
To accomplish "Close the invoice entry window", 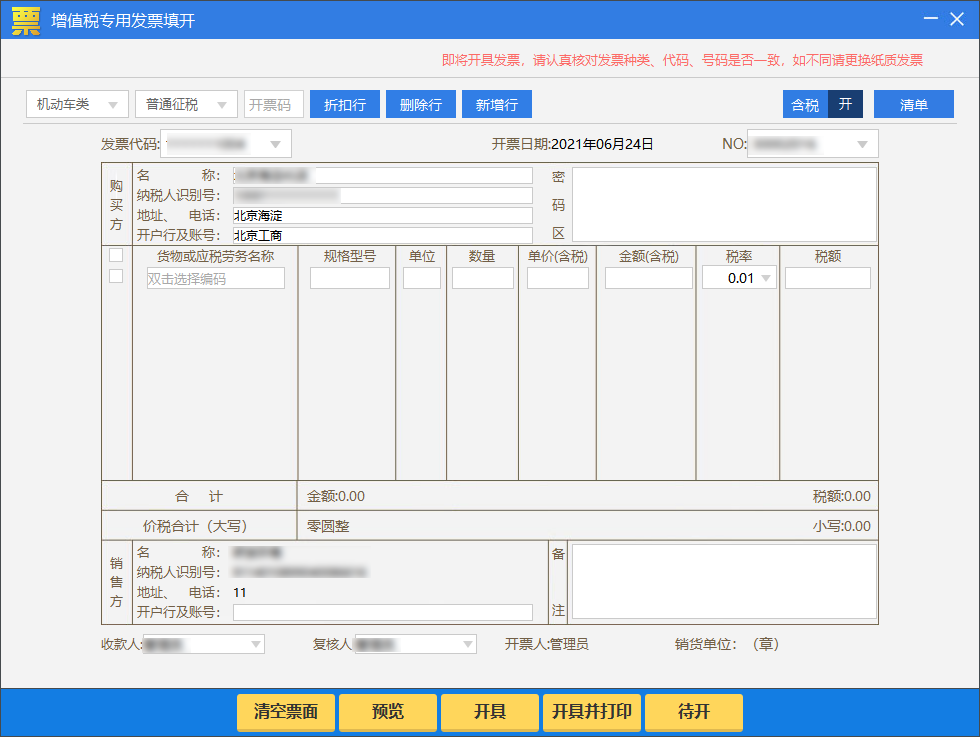I will (959, 20).
